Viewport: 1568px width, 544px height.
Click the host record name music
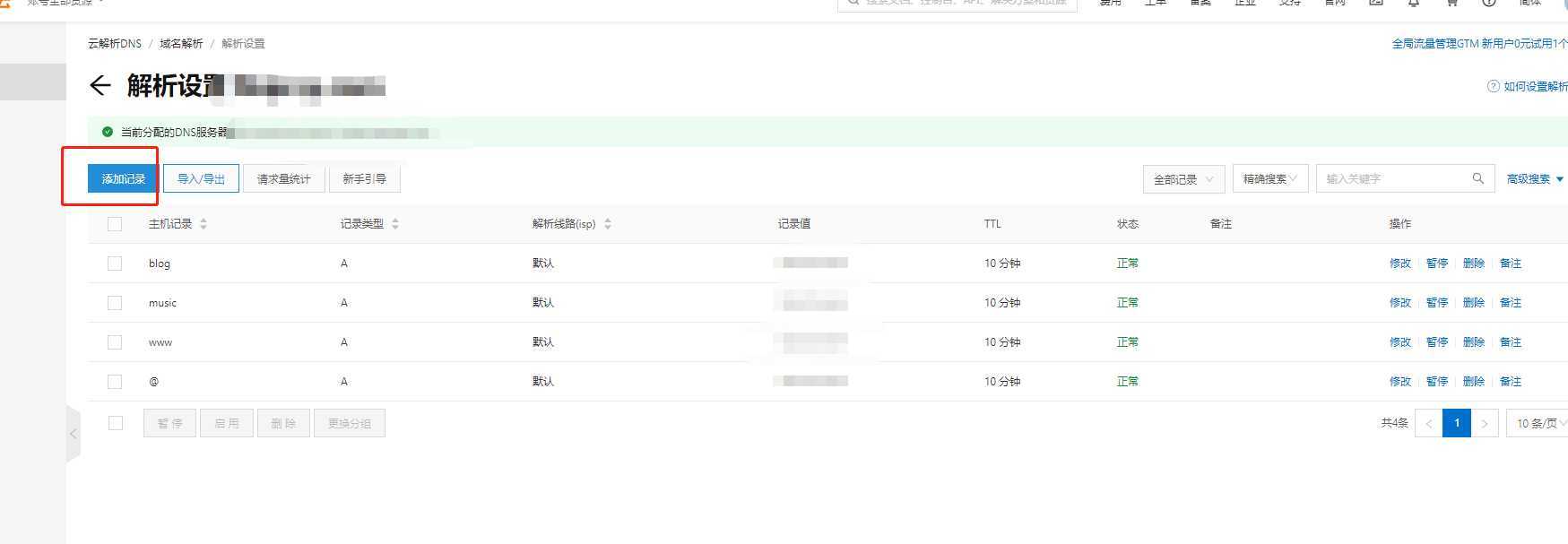tap(162, 303)
